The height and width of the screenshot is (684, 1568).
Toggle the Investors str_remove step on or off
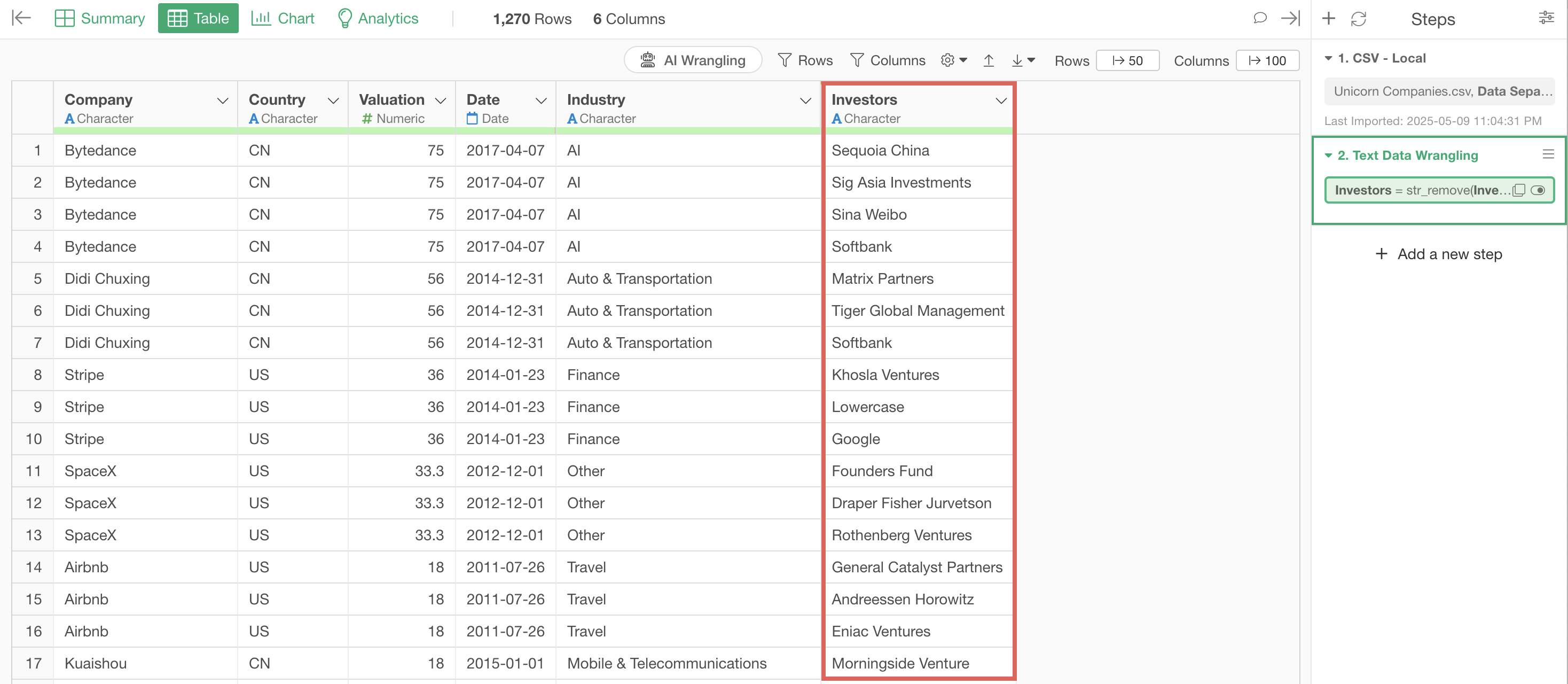coord(1538,190)
